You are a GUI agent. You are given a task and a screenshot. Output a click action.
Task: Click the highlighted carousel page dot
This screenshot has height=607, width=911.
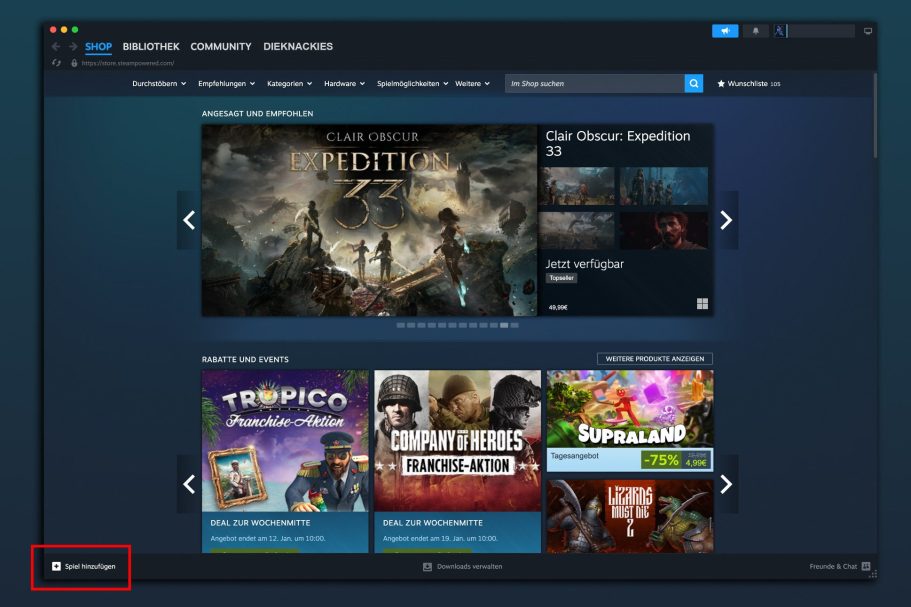click(504, 325)
